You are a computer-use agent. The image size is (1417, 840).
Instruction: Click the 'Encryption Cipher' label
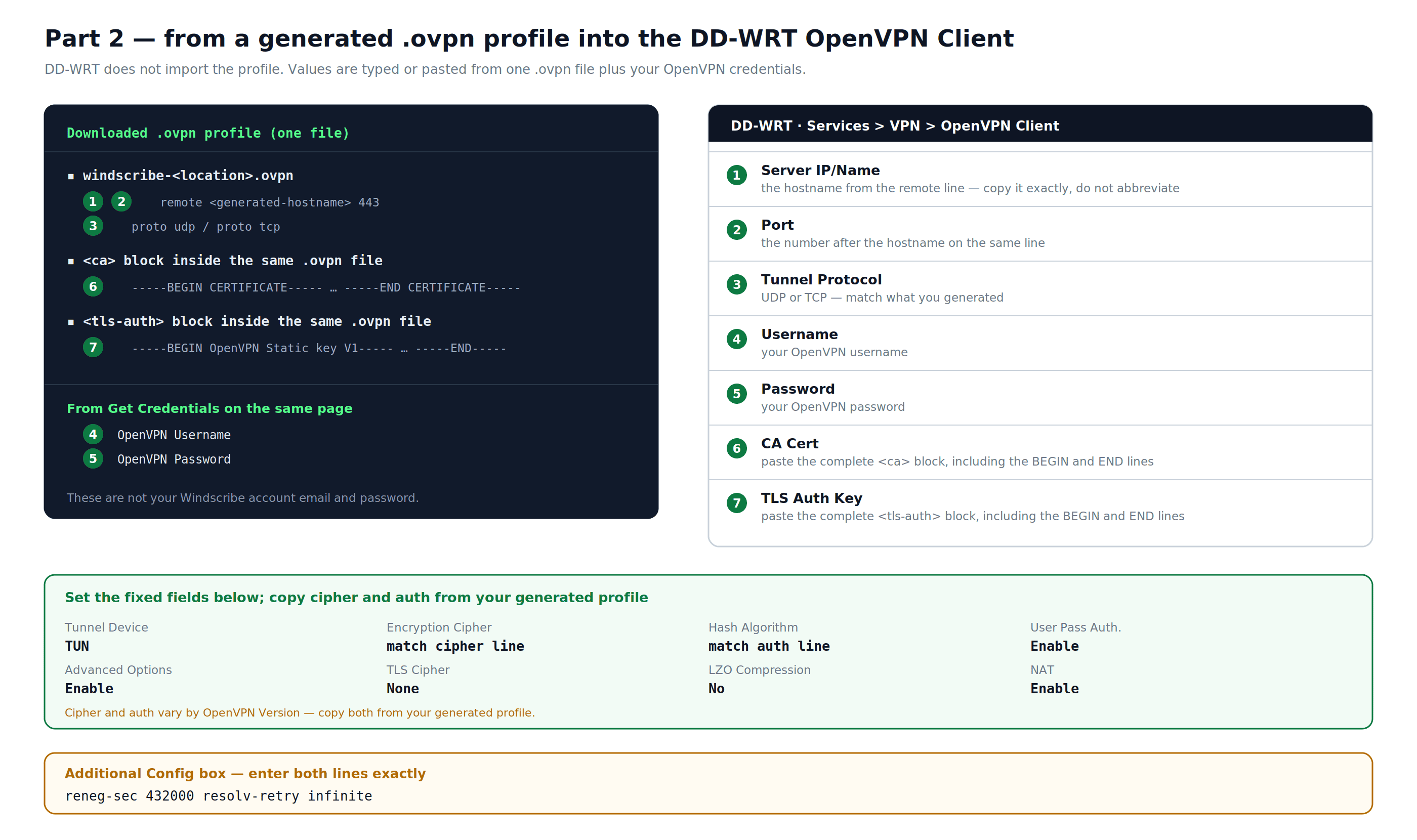click(439, 627)
